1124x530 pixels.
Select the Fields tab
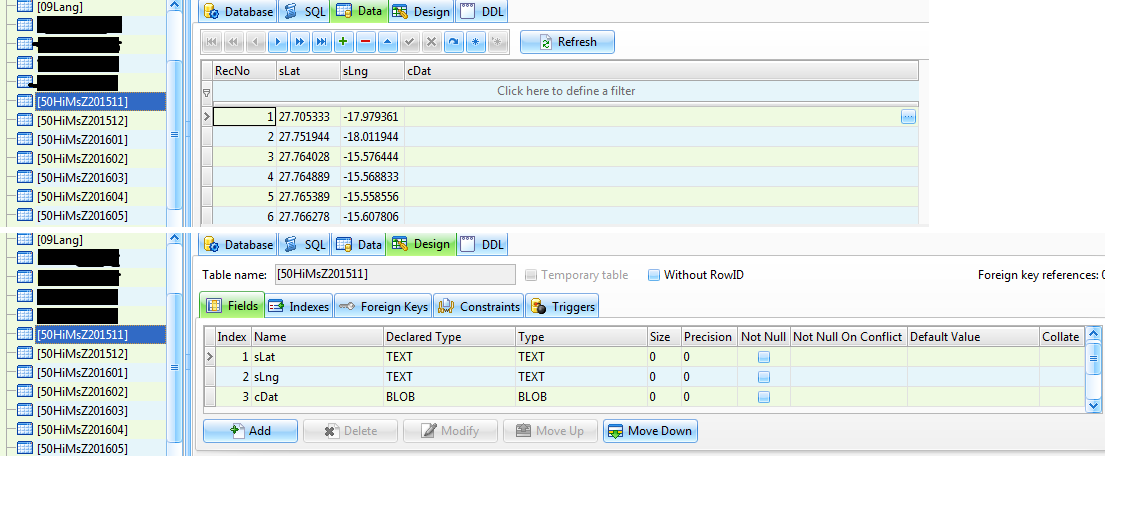[232, 306]
